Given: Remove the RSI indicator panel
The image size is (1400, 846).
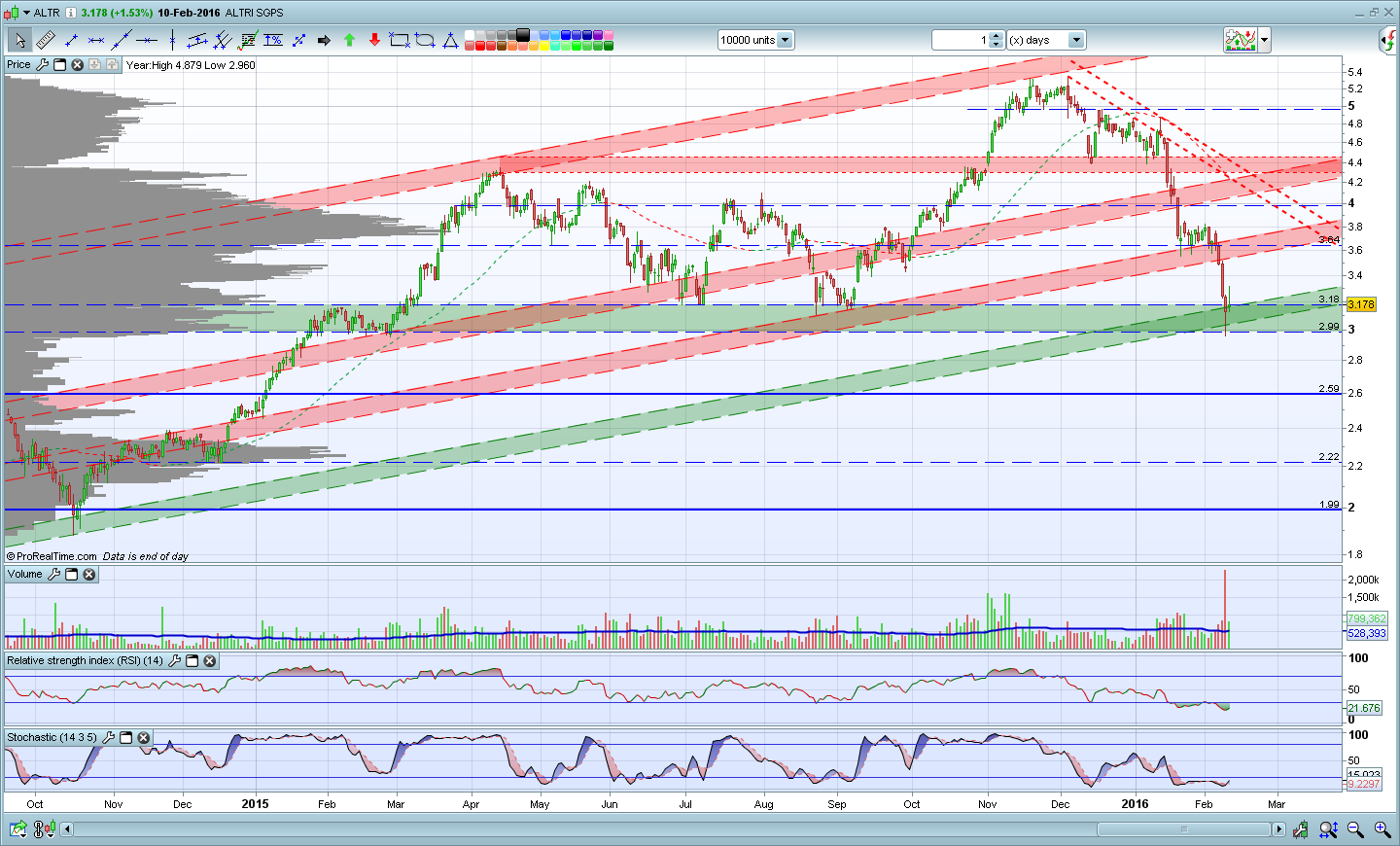Looking at the screenshot, I should click(x=209, y=661).
